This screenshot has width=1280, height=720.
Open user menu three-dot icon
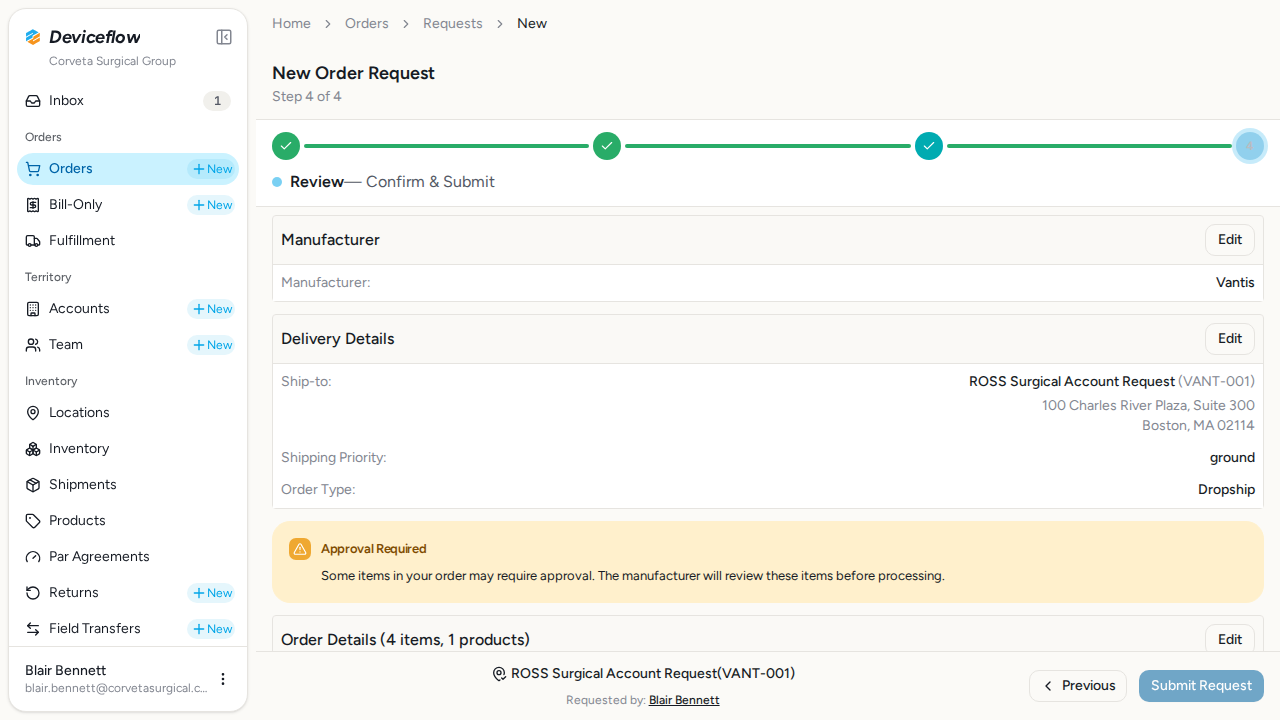click(x=223, y=679)
